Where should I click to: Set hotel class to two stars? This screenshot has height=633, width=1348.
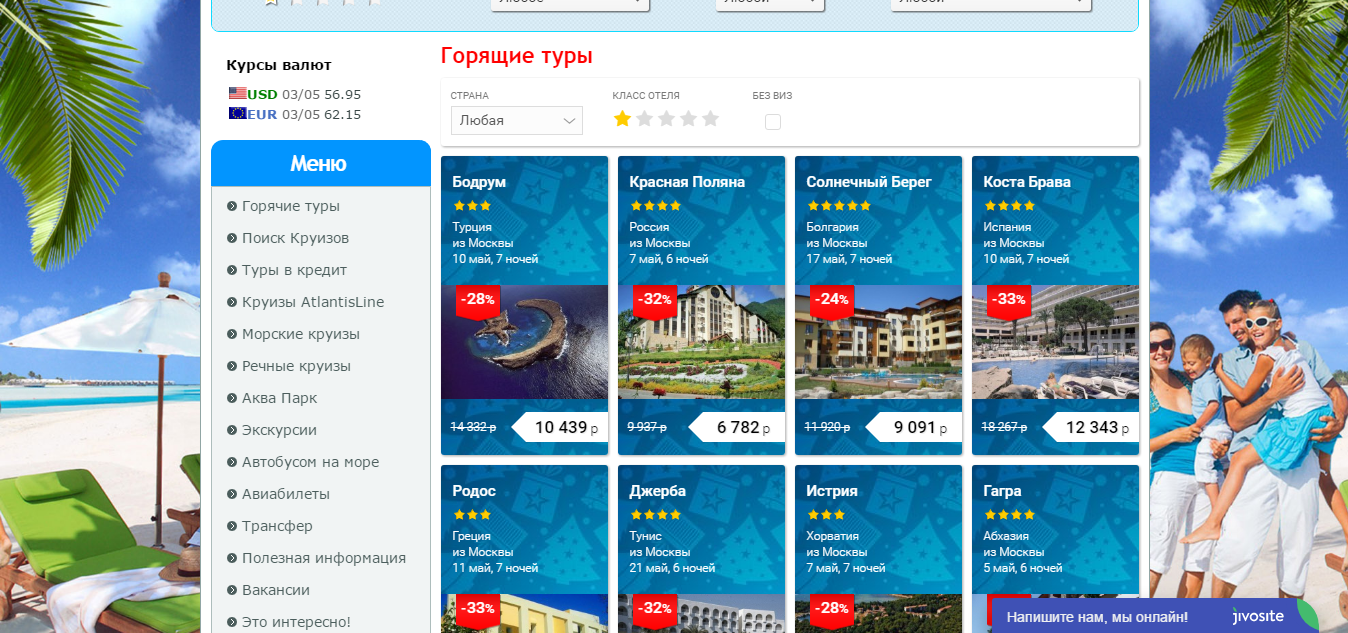pos(644,119)
